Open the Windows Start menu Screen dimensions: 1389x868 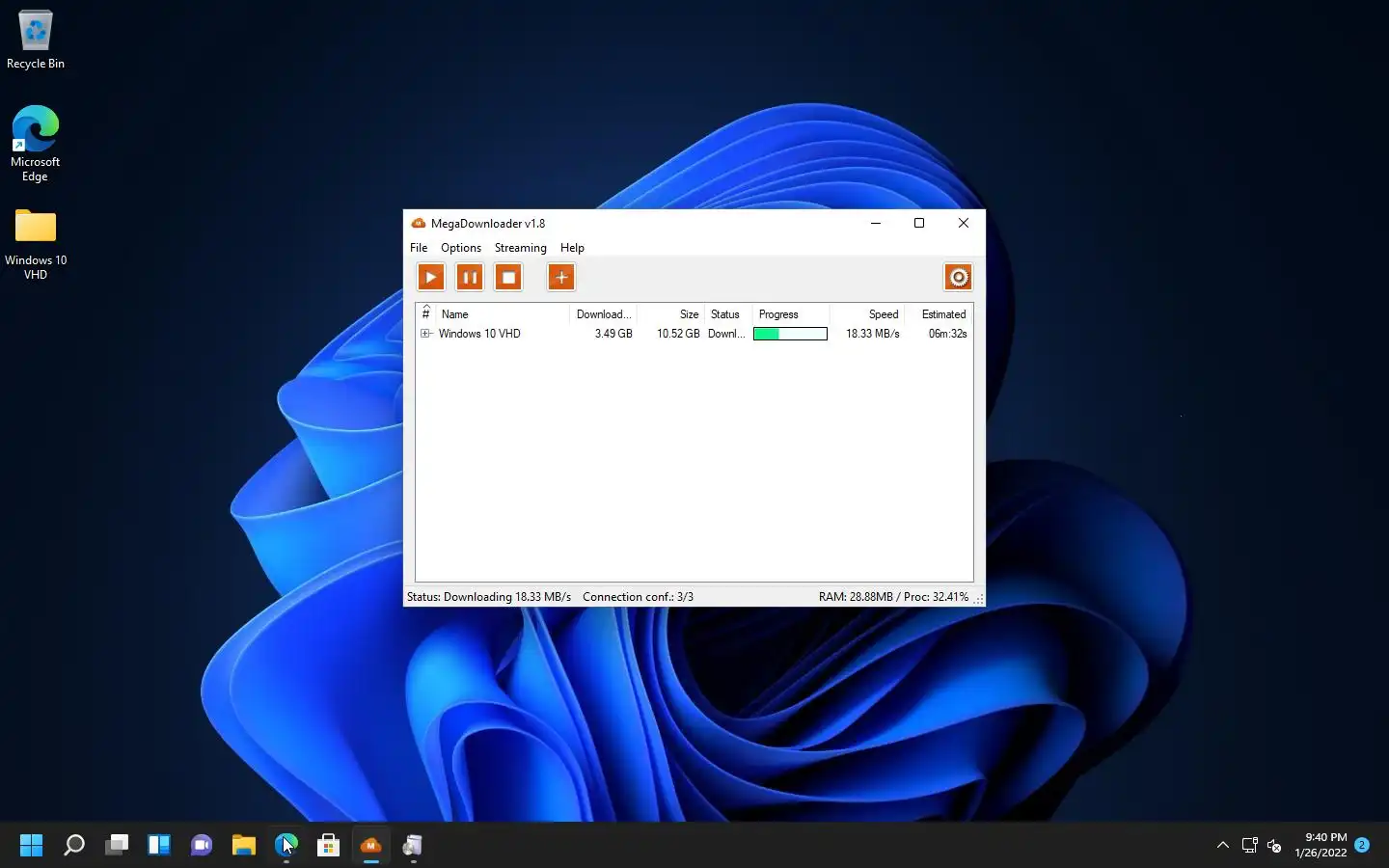[x=32, y=846]
